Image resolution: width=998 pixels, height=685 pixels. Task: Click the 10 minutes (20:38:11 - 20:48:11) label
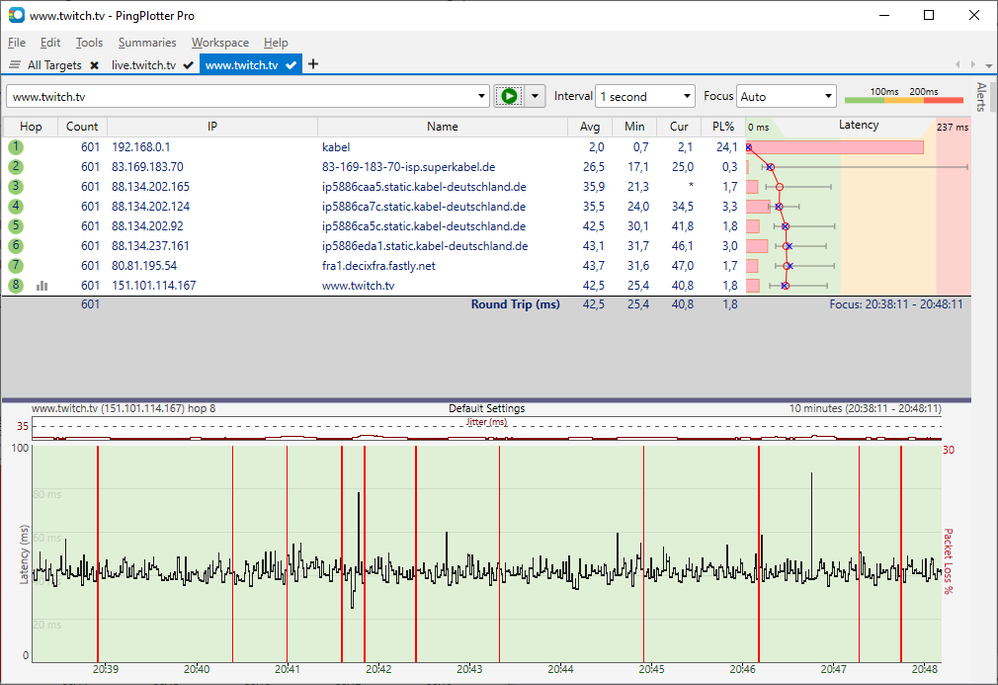[x=865, y=408]
